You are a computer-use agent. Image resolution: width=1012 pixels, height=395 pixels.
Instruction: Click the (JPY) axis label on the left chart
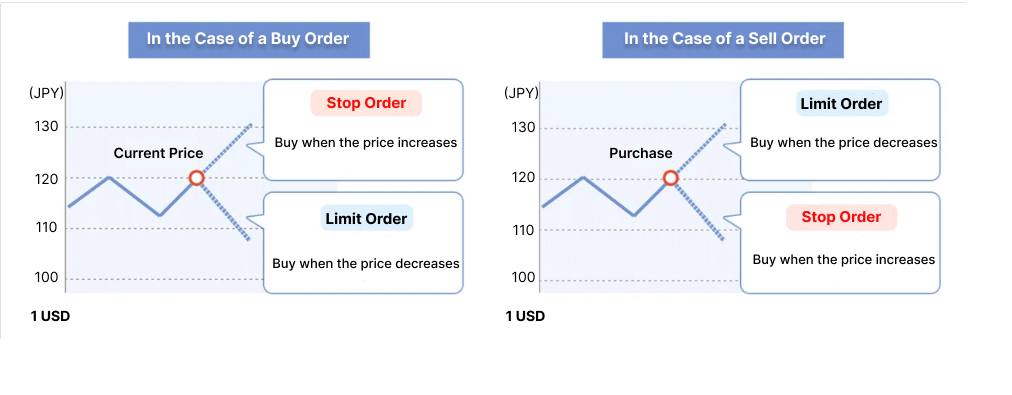pyautogui.click(x=46, y=94)
